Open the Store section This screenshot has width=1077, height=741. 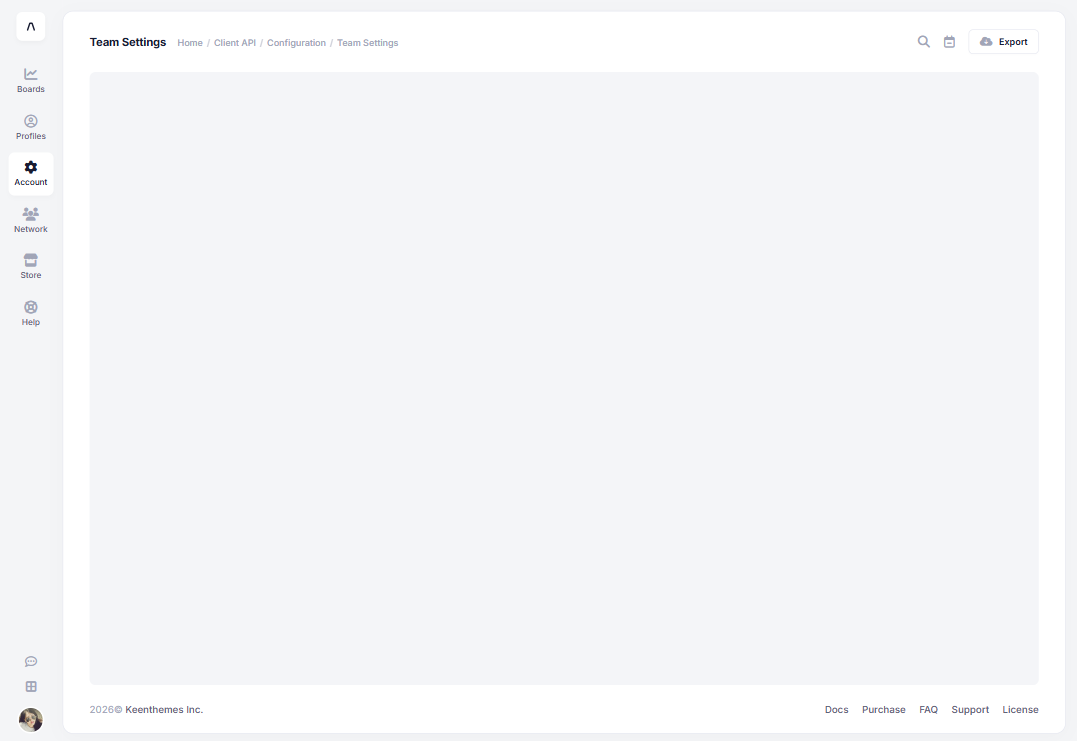coord(31,266)
